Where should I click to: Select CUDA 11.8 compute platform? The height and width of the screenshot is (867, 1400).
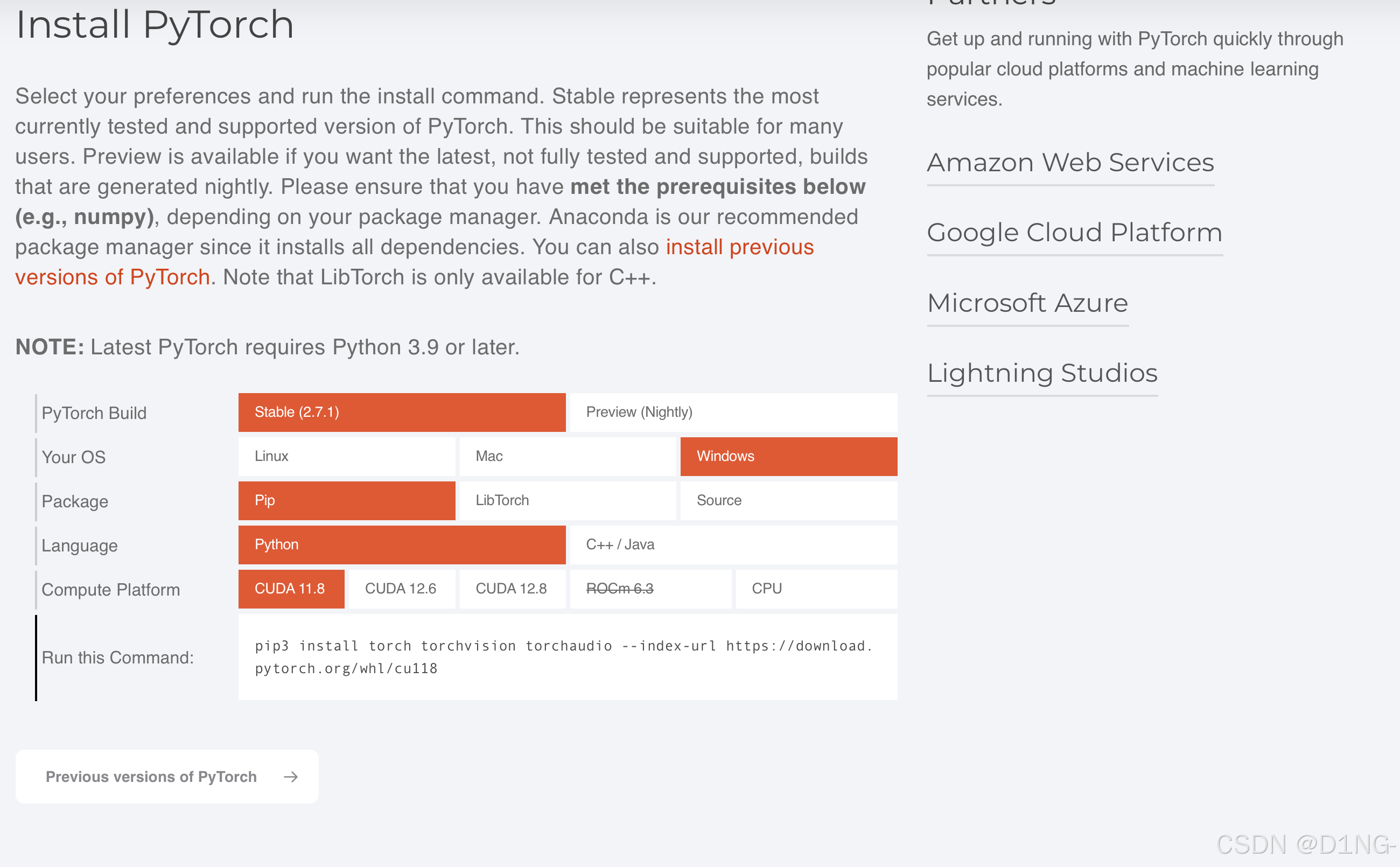[291, 589]
